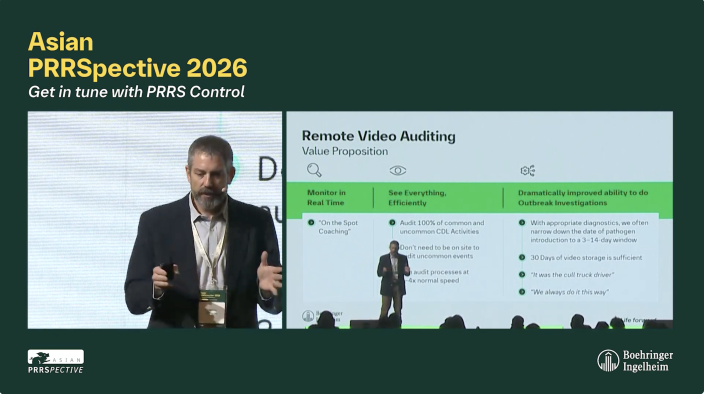Click the audit processes at normal speed text
Screen dimensions: 704x394
coord(438,276)
